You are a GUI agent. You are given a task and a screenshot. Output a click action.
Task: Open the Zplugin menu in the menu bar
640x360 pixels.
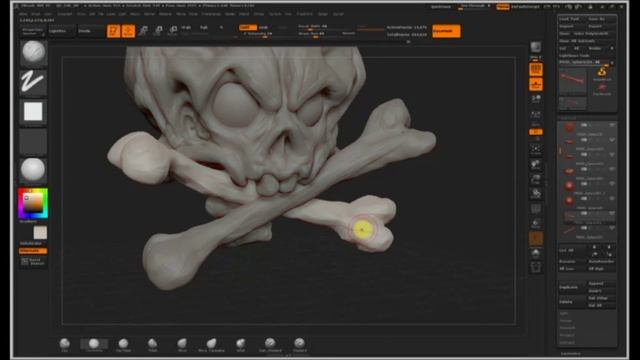pos(323,14)
